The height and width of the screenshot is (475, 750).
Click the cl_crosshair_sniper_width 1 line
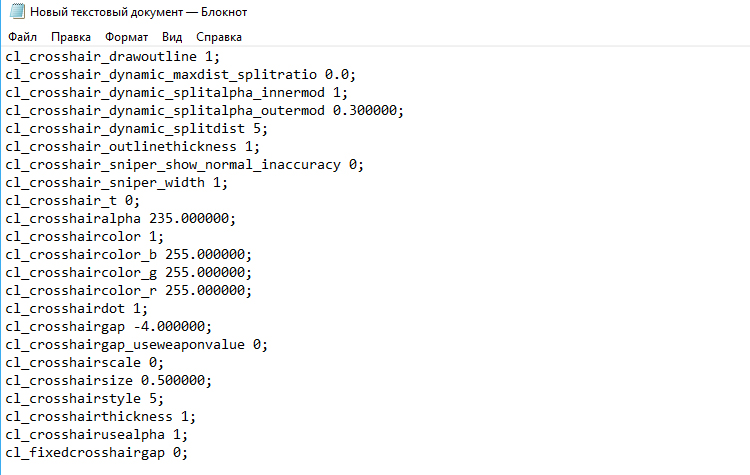pos(117,183)
